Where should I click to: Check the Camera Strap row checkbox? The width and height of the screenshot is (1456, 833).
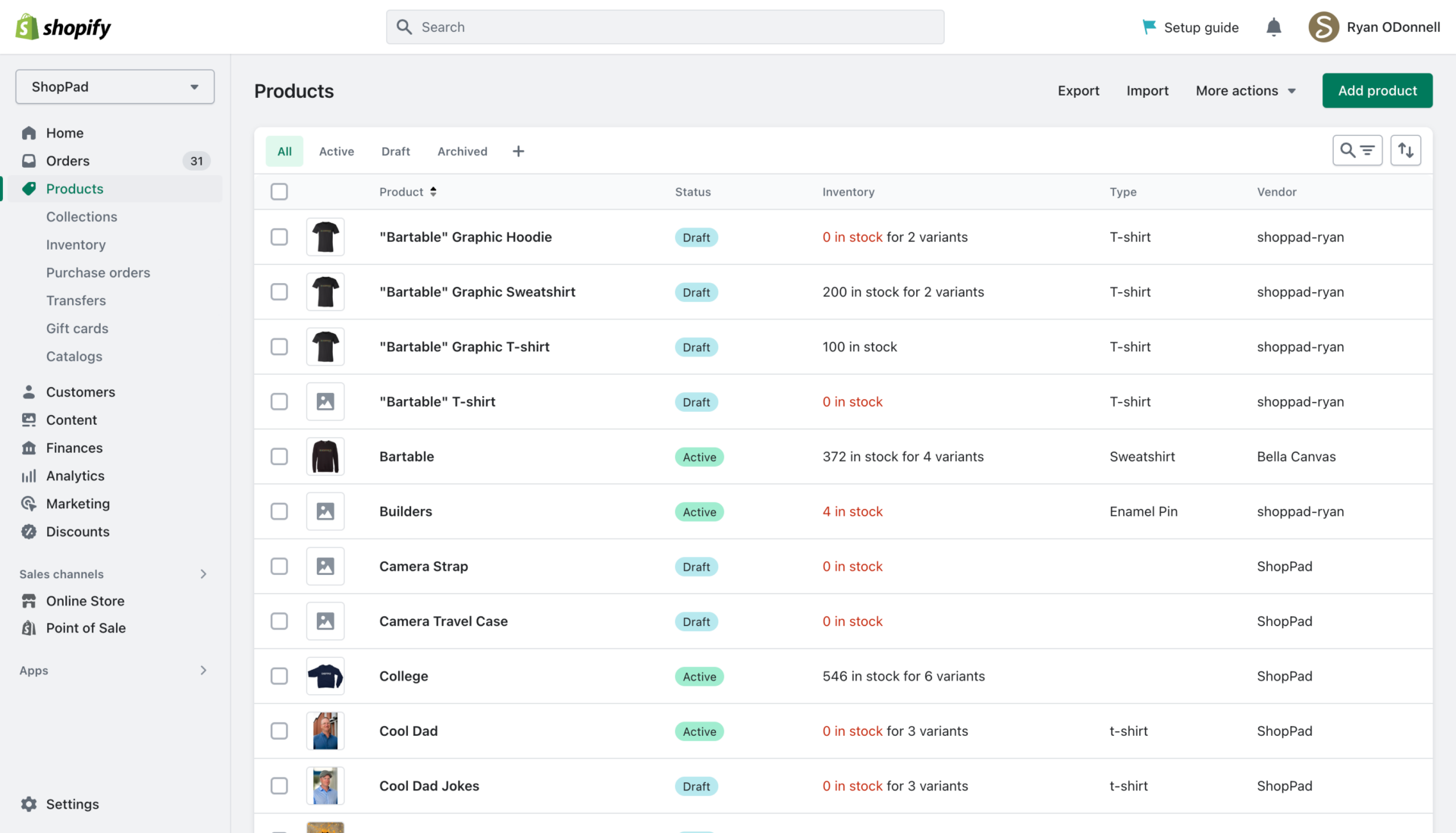[x=279, y=566]
